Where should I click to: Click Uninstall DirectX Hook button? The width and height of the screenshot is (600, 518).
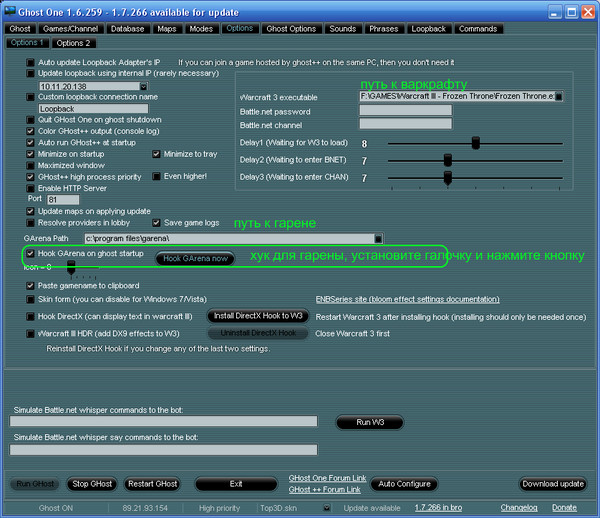click(258, 333)
